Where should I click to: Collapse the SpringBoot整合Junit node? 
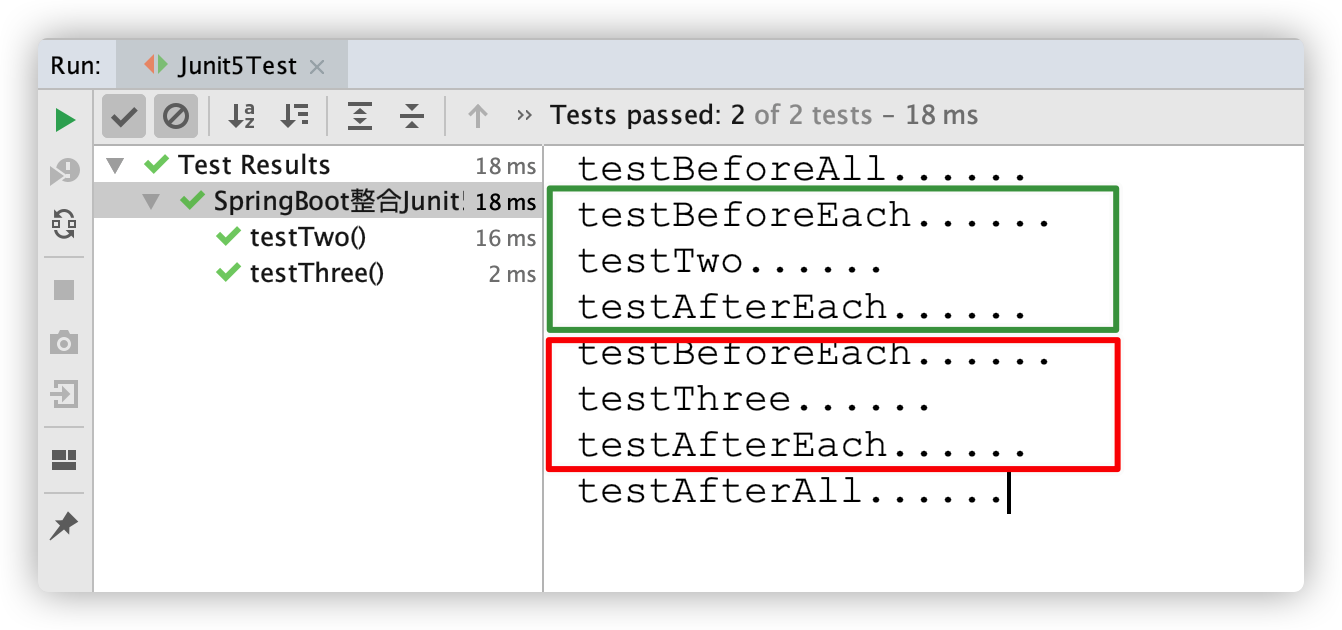click(x=152, y=201)
